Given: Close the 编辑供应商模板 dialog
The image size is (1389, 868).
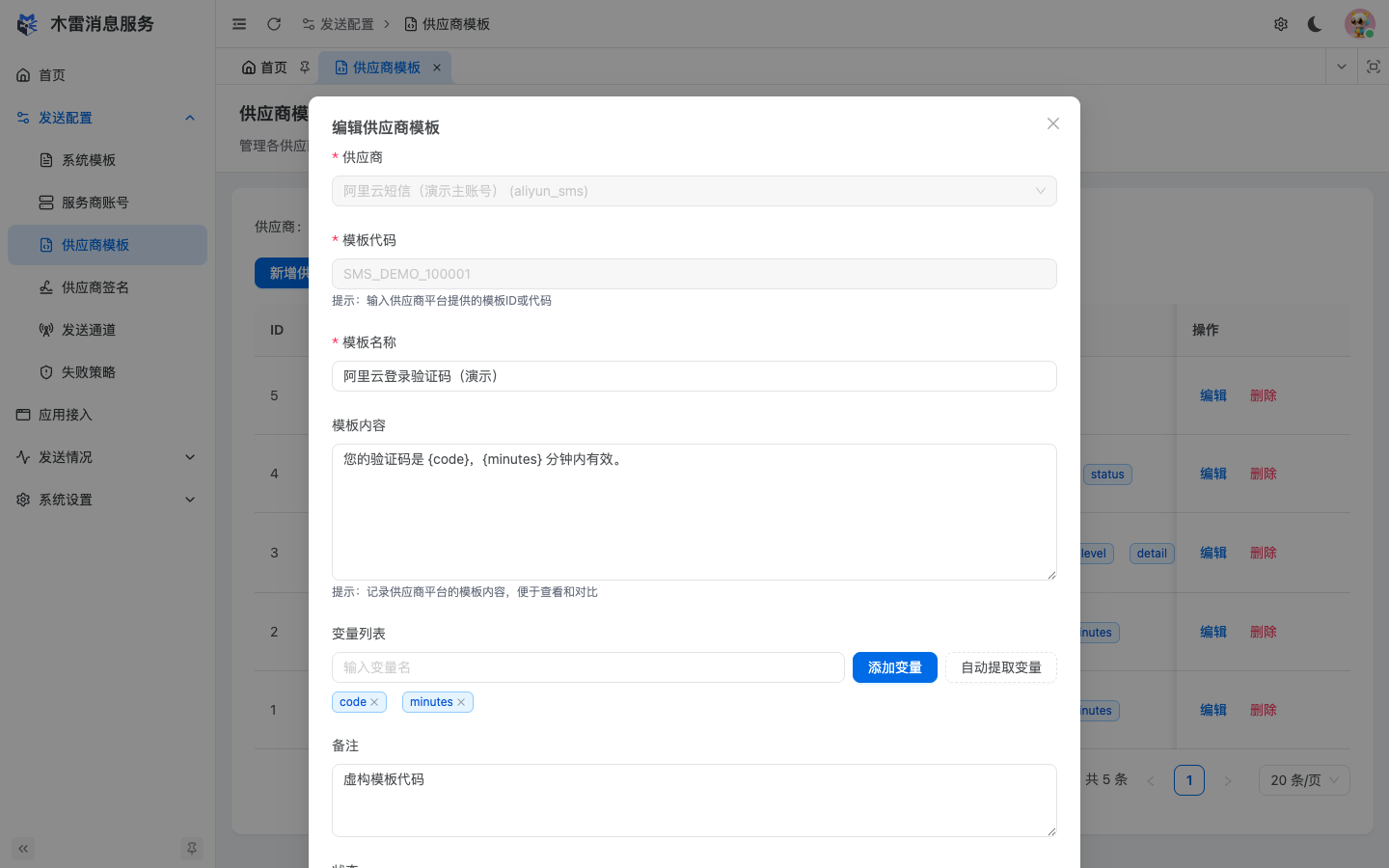Looking at the screenshot, I should (1053, 123).
